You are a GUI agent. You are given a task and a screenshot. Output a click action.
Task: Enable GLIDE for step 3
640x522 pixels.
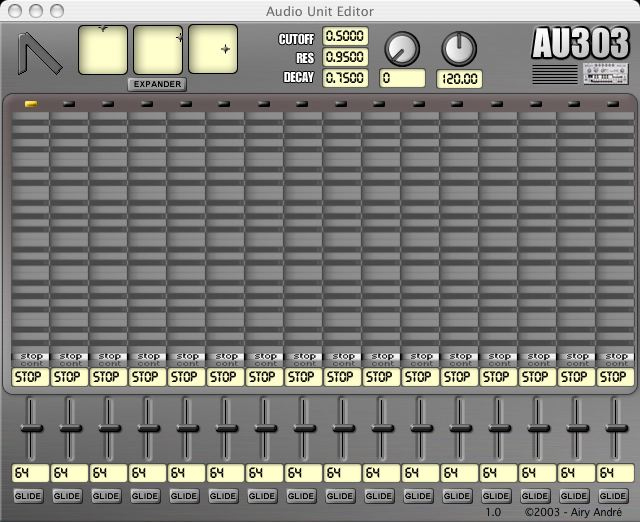106,496
